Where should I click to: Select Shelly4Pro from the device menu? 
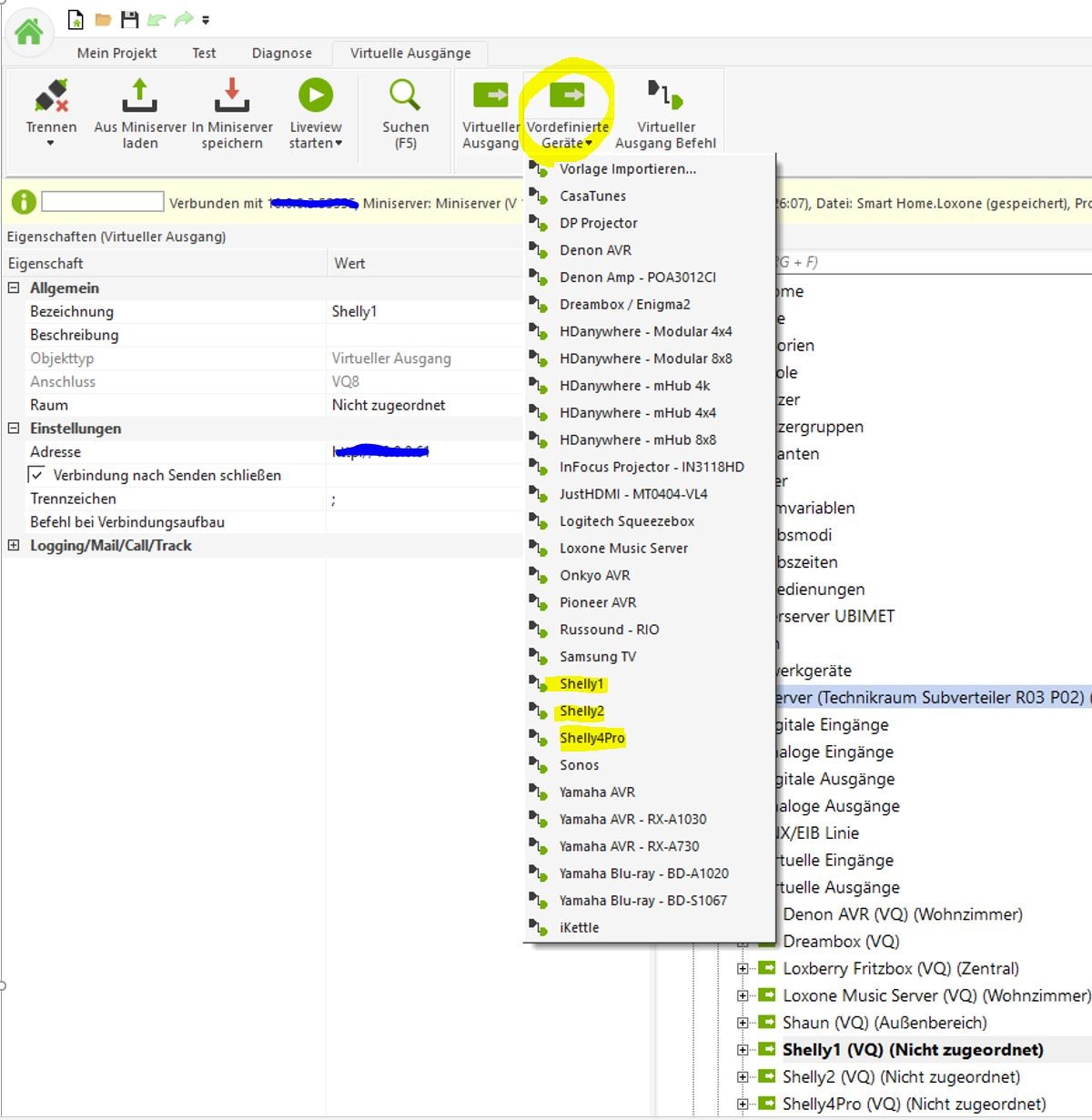(x=591, y=738)
